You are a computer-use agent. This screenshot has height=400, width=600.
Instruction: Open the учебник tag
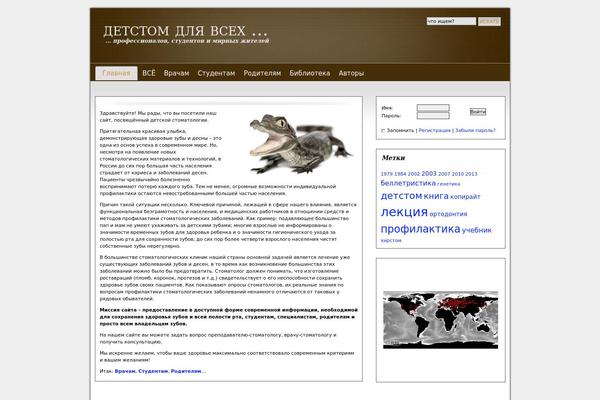476,230
